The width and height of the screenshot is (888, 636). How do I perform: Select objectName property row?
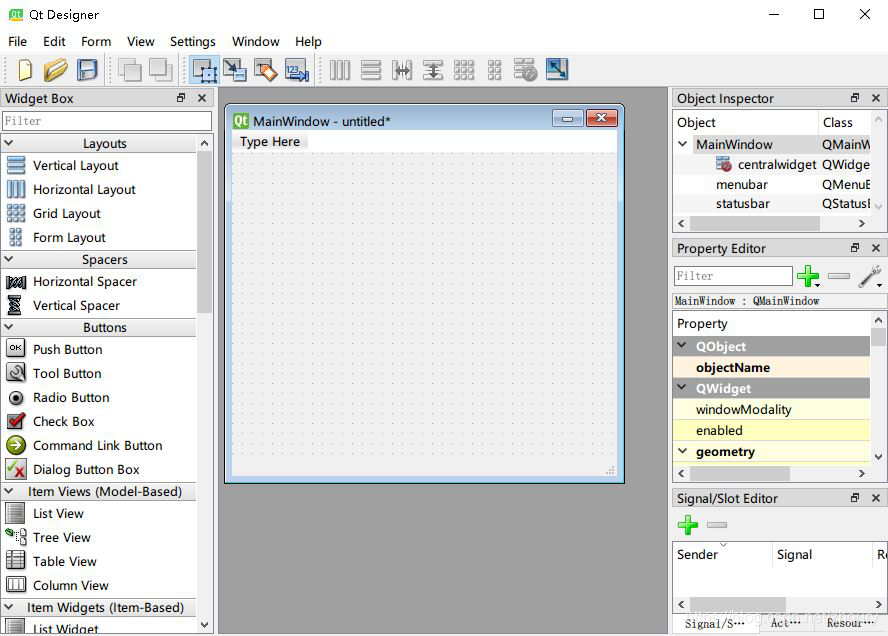(771, 368)
